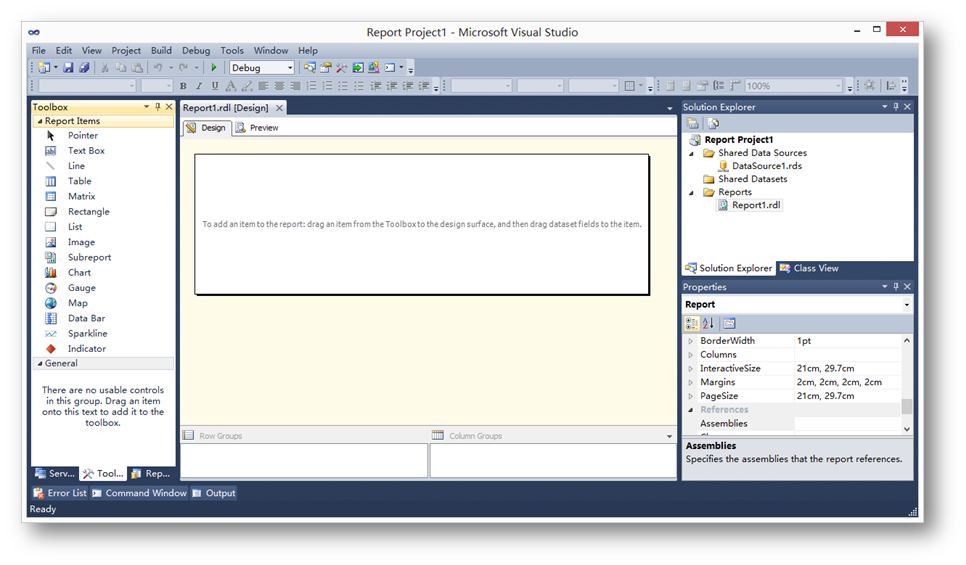Click the Background Color highlighter icon
The width and height of the screenshot is (966, 565).
(x=247, y=86)
